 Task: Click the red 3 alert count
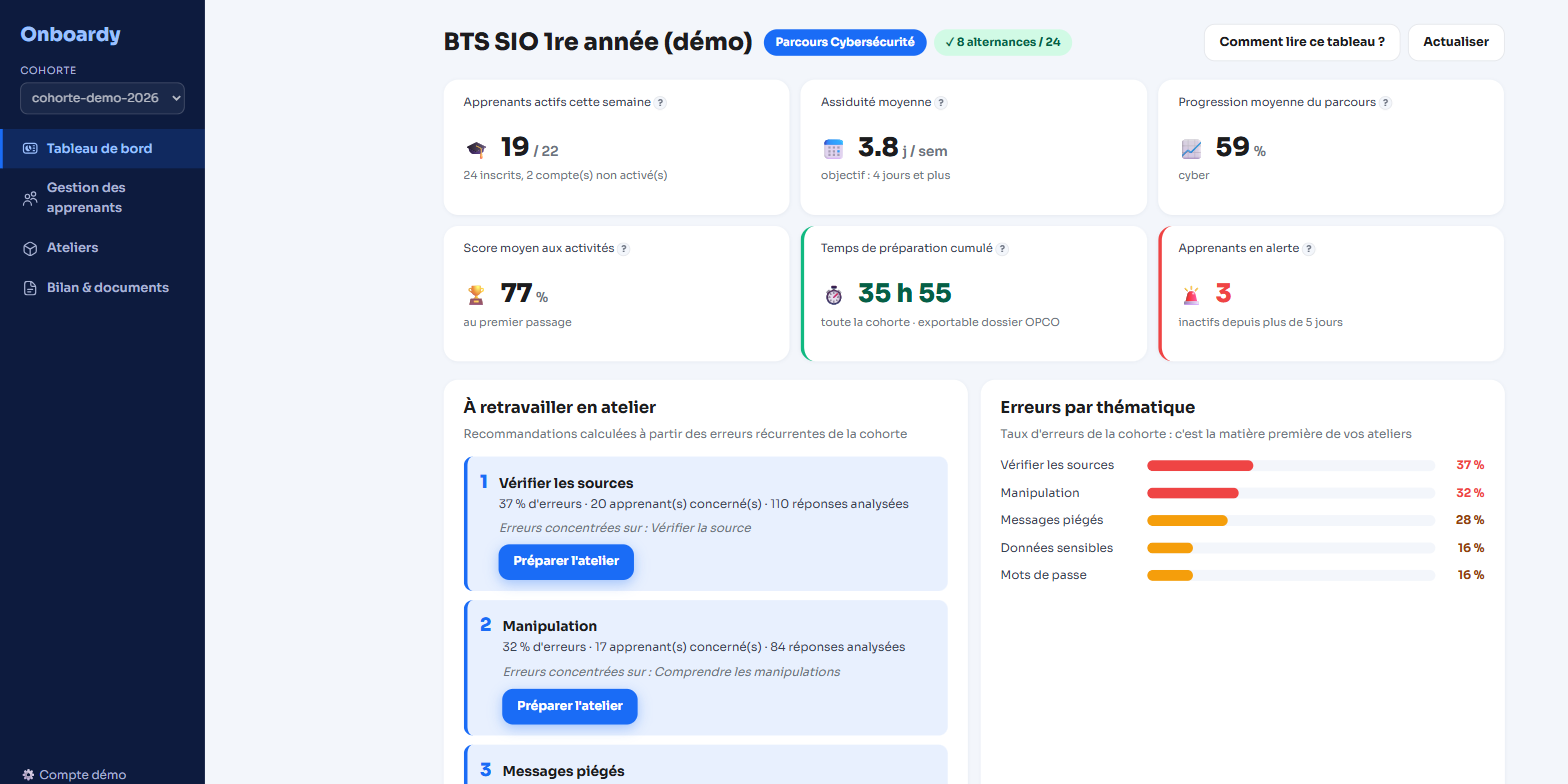coord(1223,294)
